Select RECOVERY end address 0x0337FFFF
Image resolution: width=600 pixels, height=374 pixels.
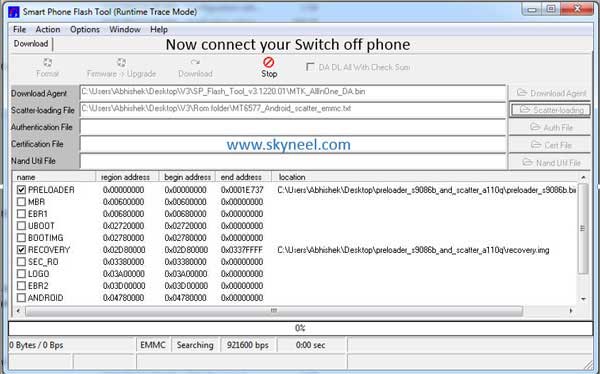[x=242, y=250]
